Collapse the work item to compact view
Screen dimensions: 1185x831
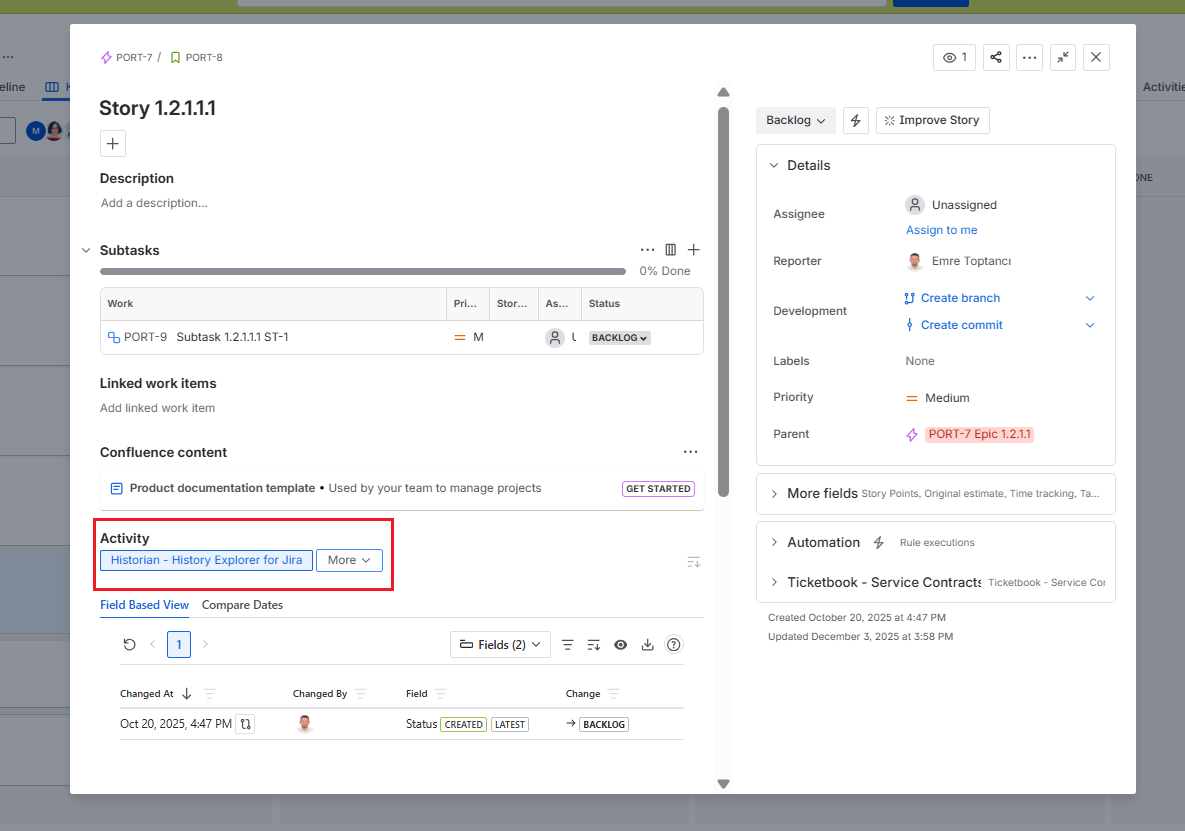click(x=1062, y=57)
